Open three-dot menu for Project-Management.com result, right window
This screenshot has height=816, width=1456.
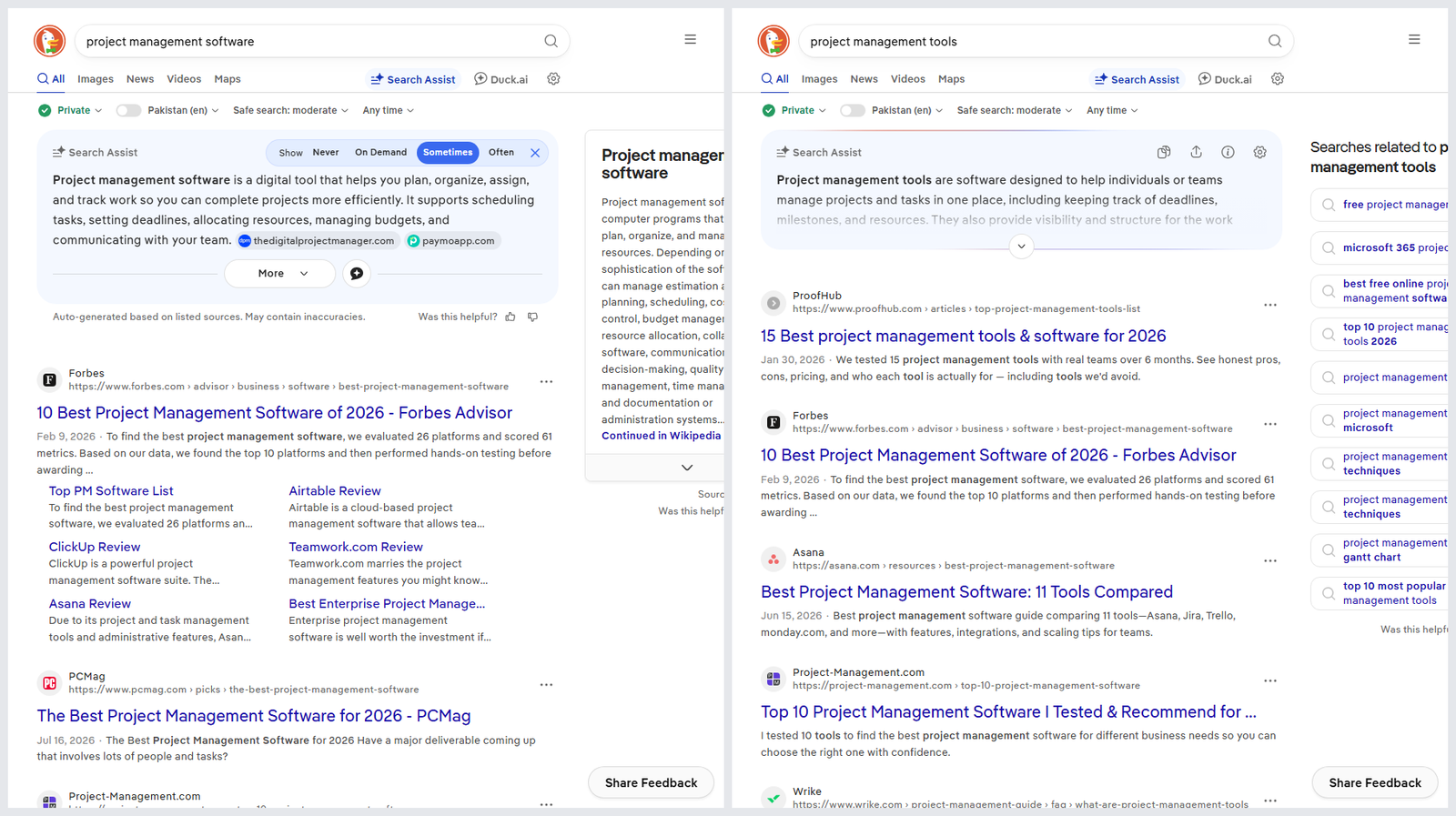[1270, 680]
